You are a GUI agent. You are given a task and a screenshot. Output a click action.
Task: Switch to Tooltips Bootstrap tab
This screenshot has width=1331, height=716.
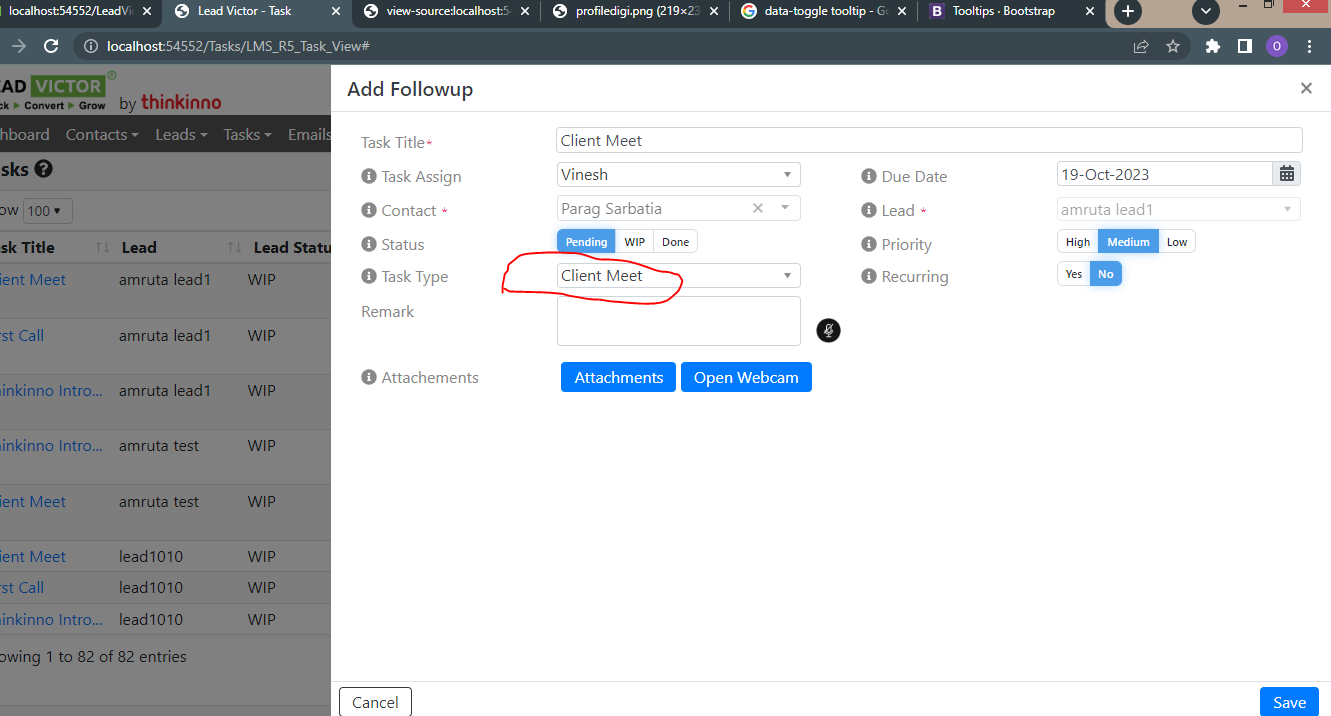pyautogui.click(x=1010, y=11)
